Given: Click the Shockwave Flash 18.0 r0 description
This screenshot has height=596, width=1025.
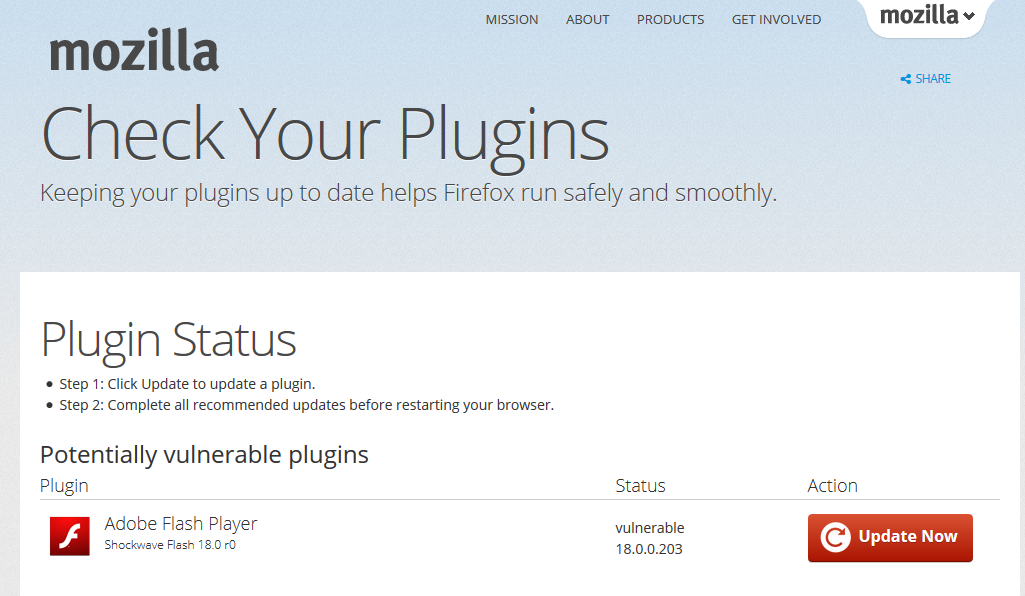Looking at the screenshot, I should point(170,545).
